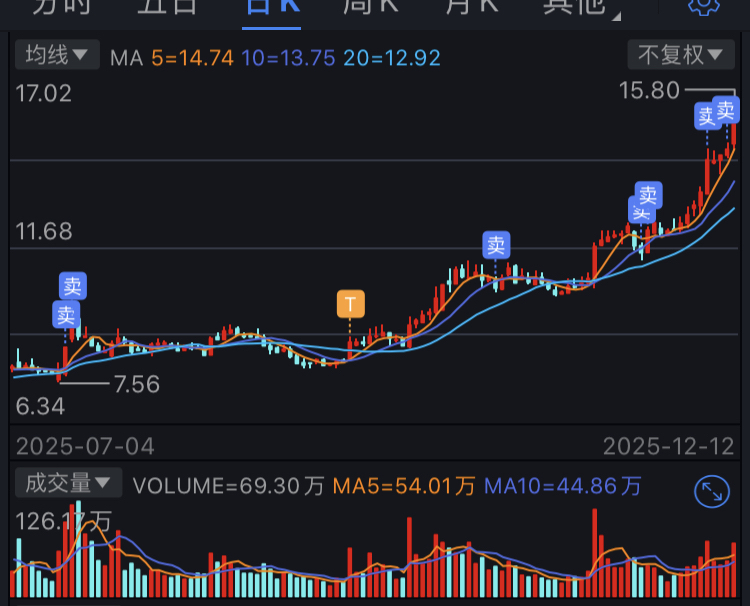Screen dimensions: 750x606
Task: Tap the volume MA10=44.86万 readout
Action: point(562,486)
